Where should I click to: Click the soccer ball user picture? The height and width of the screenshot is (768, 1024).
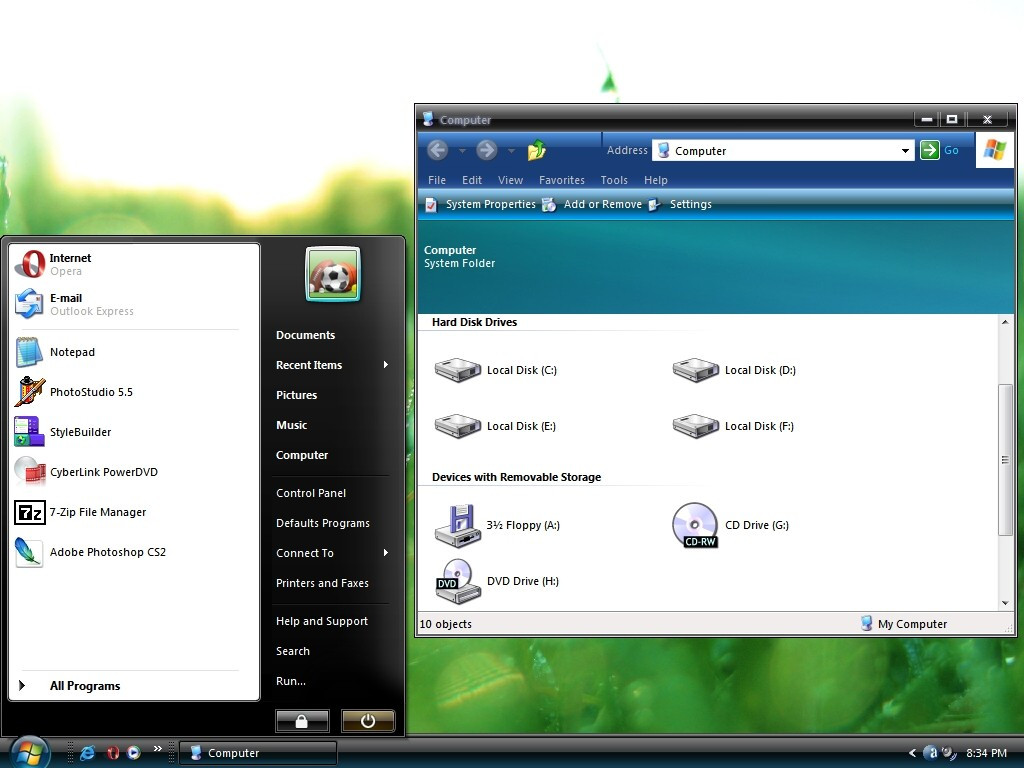click(x=333, y=274)
